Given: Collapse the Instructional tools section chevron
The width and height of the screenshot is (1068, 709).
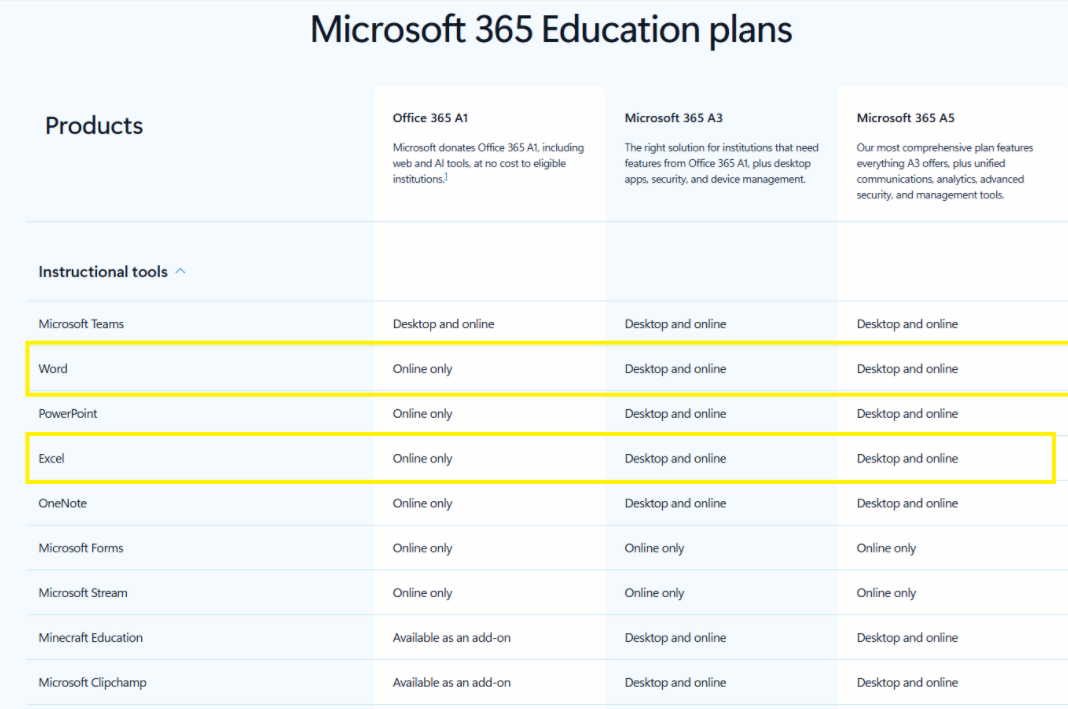Looking at the screenshot, I should click(180, 271).
